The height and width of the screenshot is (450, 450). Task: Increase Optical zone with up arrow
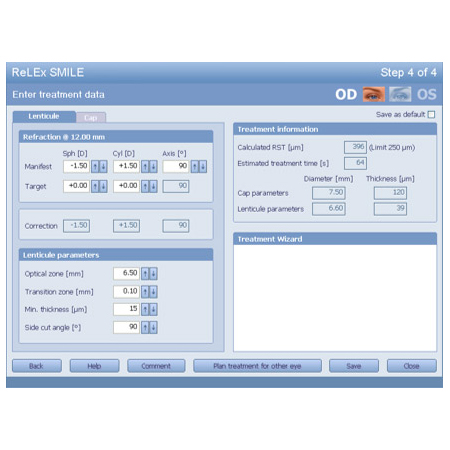tap(145, 274)
